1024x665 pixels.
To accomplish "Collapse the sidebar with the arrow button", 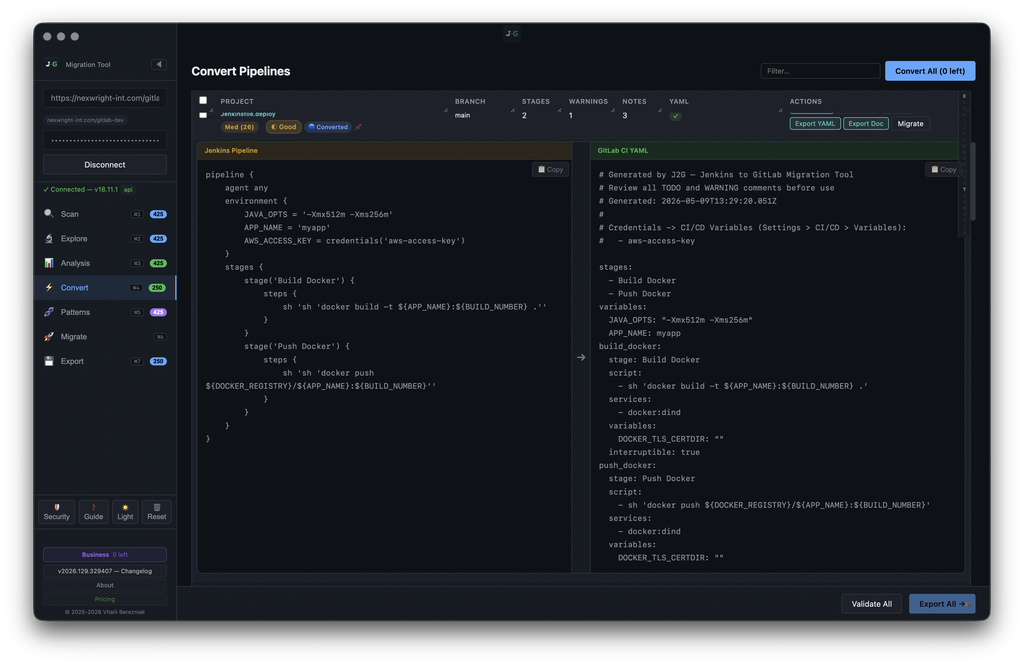I will pyautogui.click(x=159, y=64).
